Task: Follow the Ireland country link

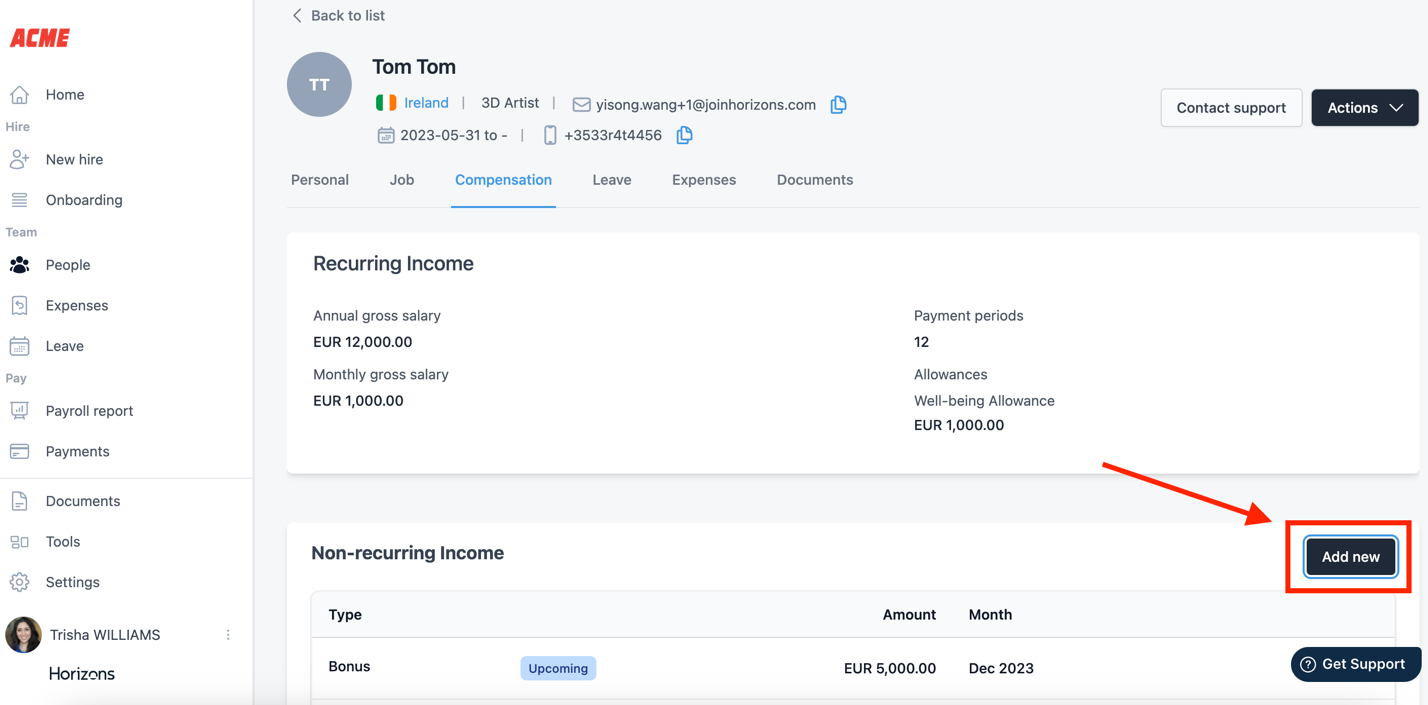Action: point(426,103)
